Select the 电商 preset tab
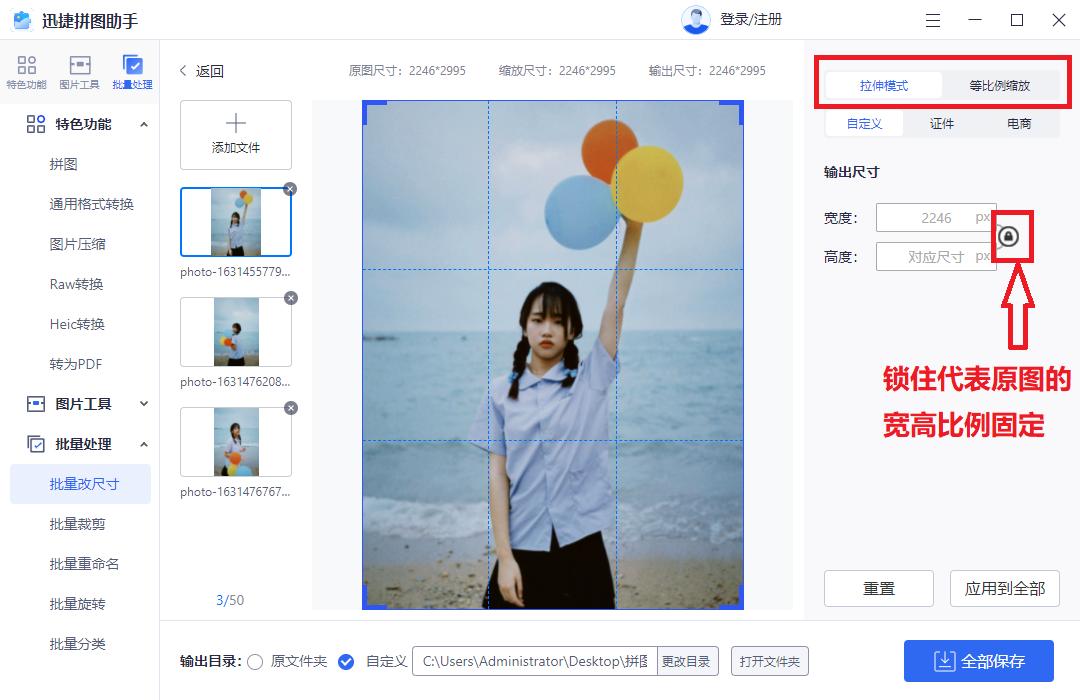 tap(1019, 124)
